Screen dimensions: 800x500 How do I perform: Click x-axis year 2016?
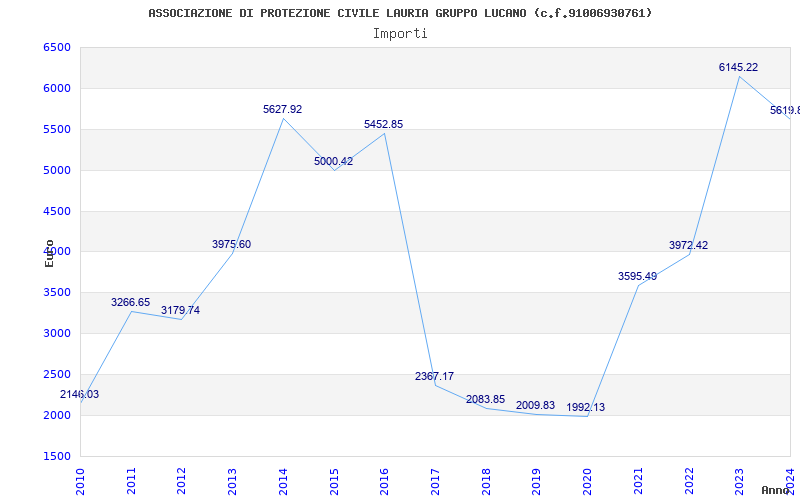tap(384, 481)
